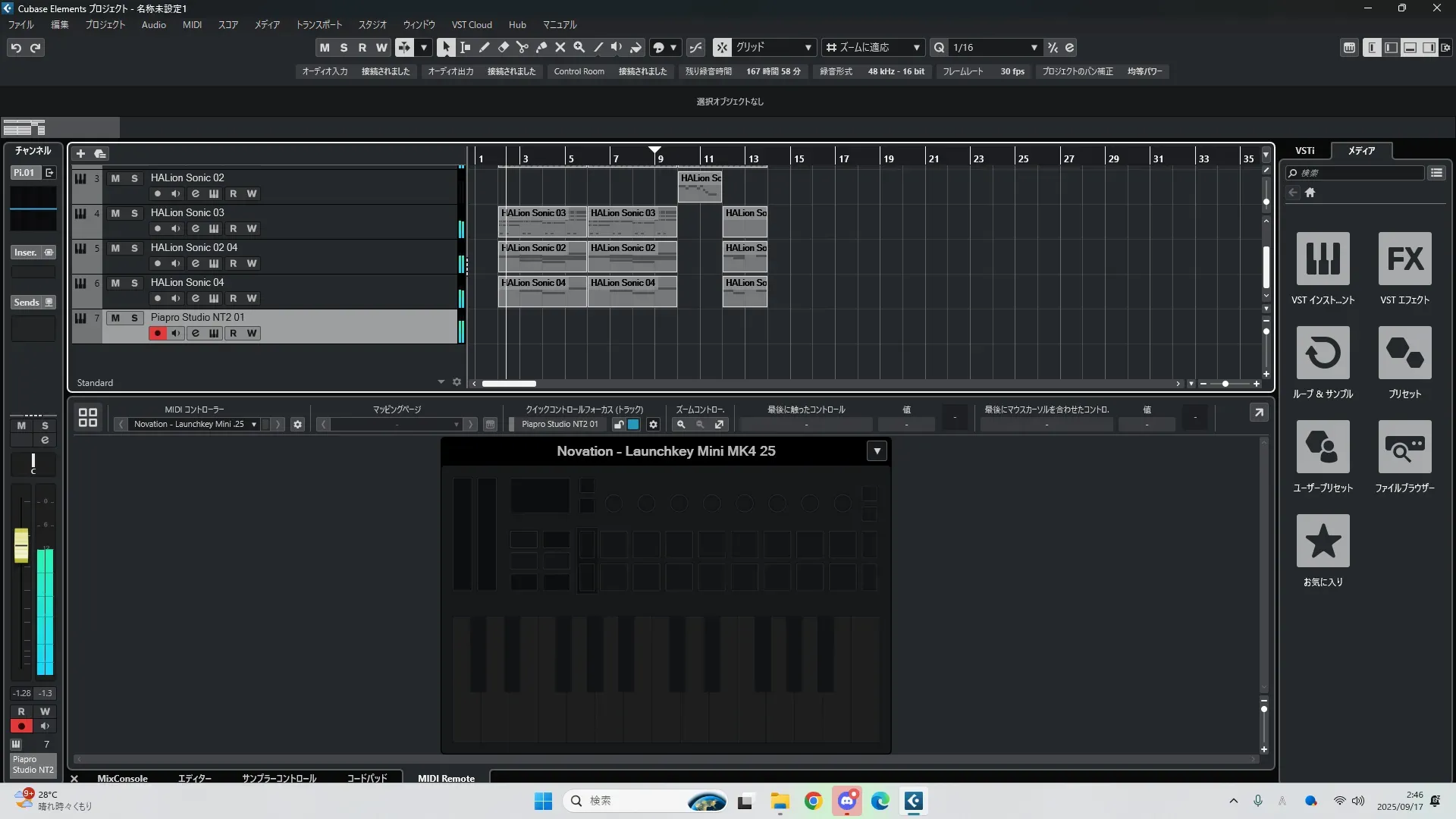Image resolution: width=1456 pixels, height=819 pixels.
Task: Expand the Launchkey Mini MK4 25 dropdown arrow
Action: 877,451
